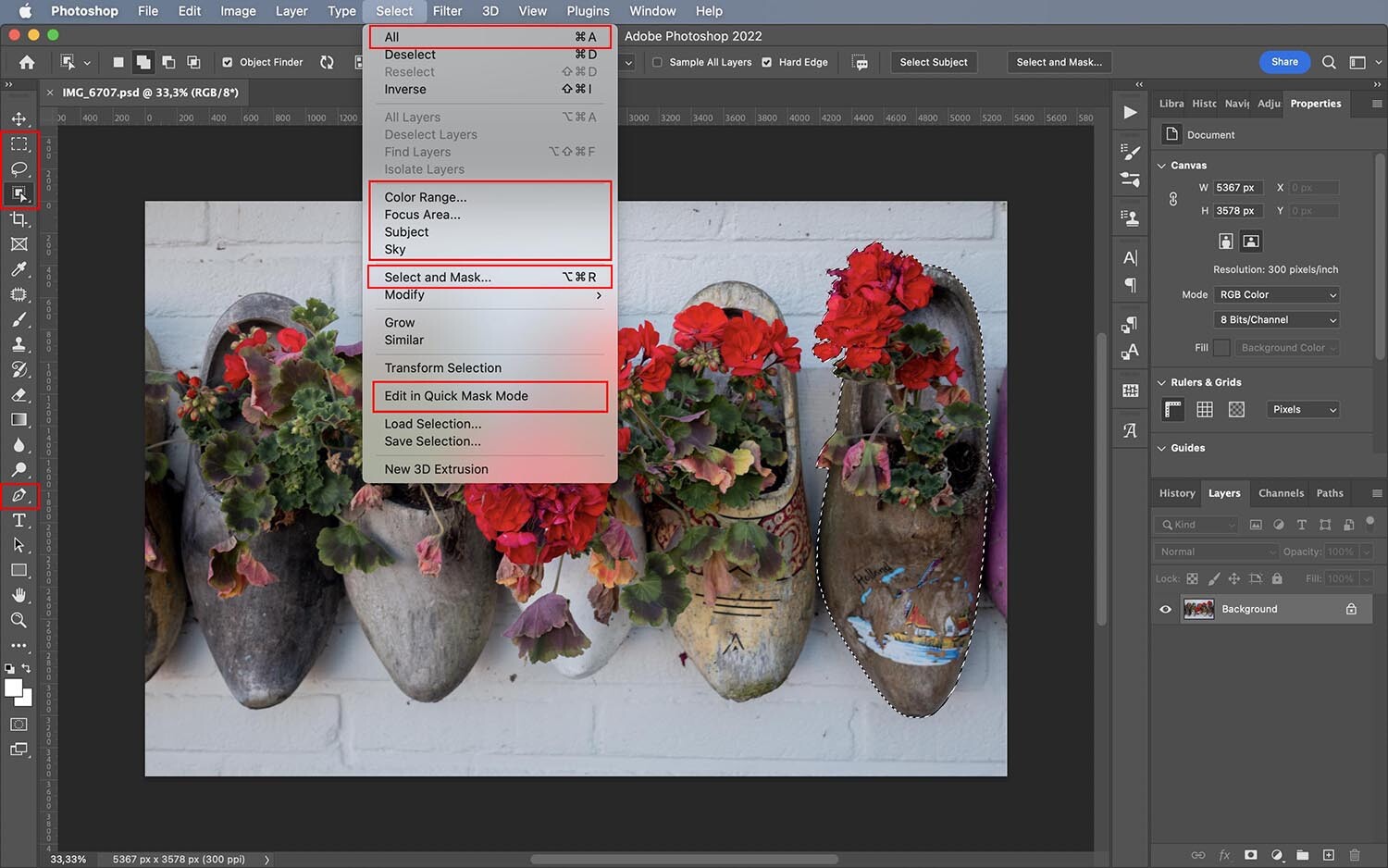1388x868 pixels.
Task: Click the canvas Fill color swatch
Action: (x=1221, y=348)
